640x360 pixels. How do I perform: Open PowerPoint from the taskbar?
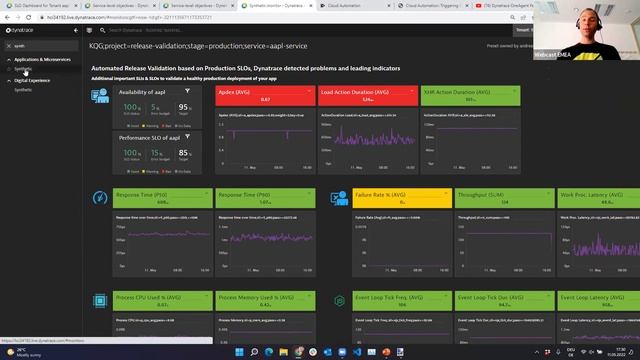pos(386,352)
